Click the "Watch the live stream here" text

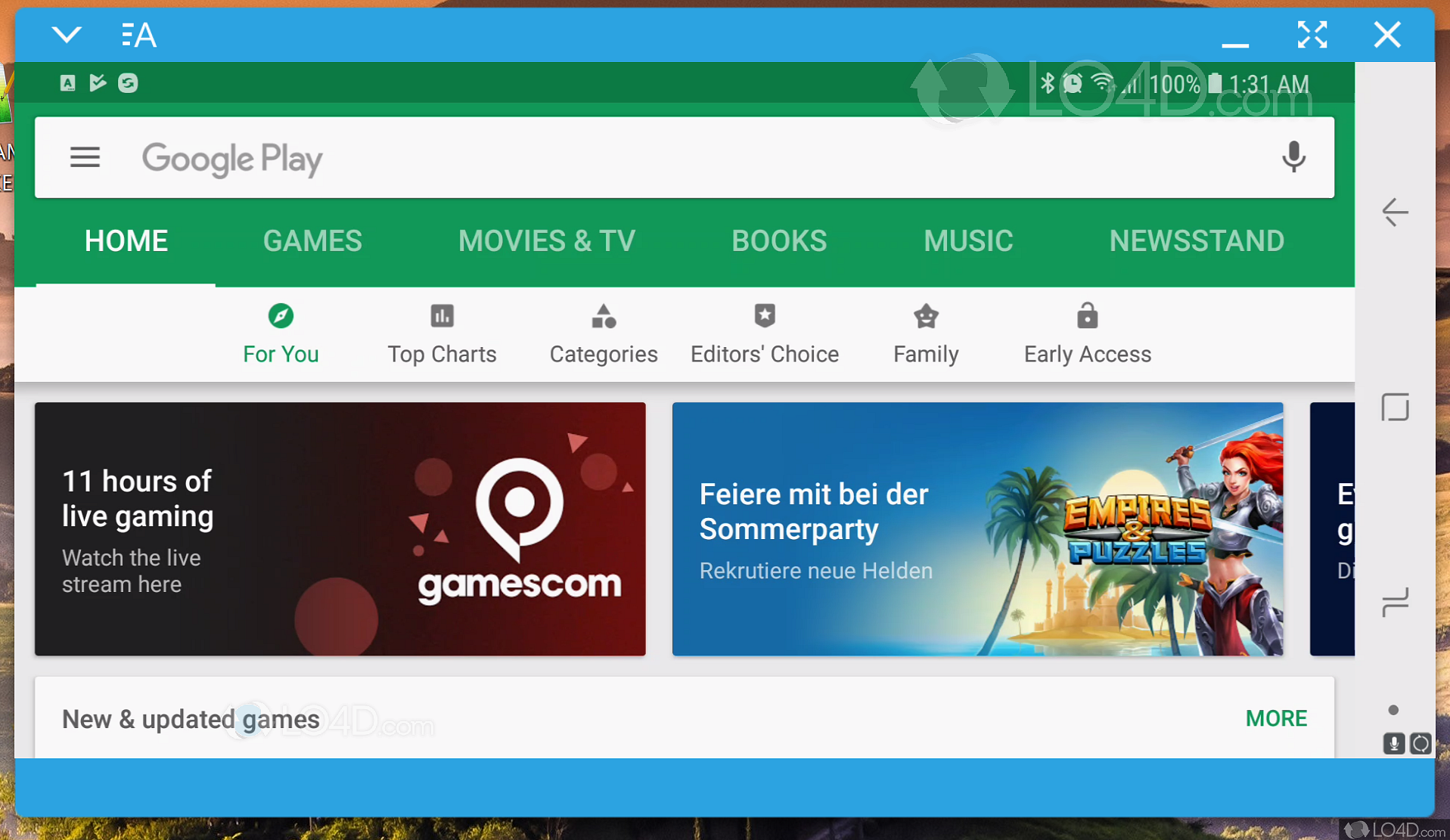click(132, 571)
